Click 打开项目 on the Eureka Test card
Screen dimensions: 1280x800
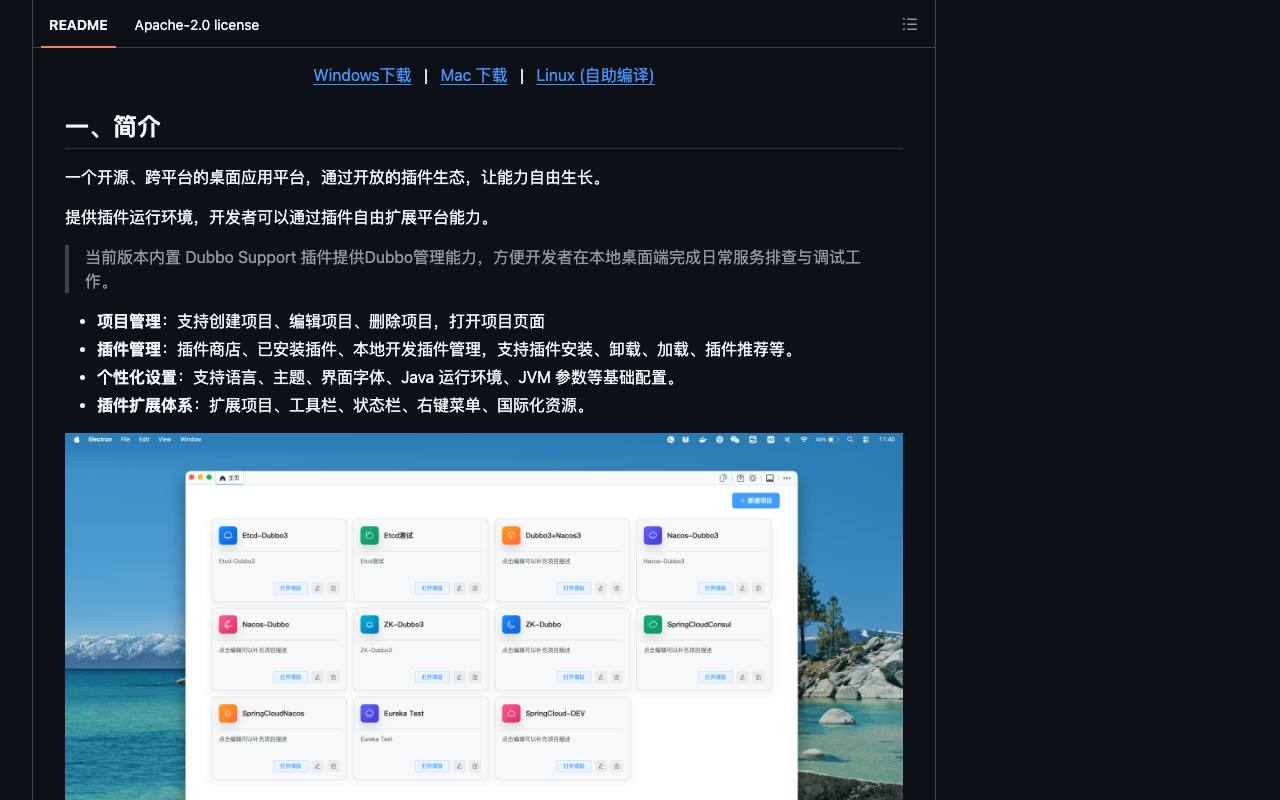coord(432,766)
